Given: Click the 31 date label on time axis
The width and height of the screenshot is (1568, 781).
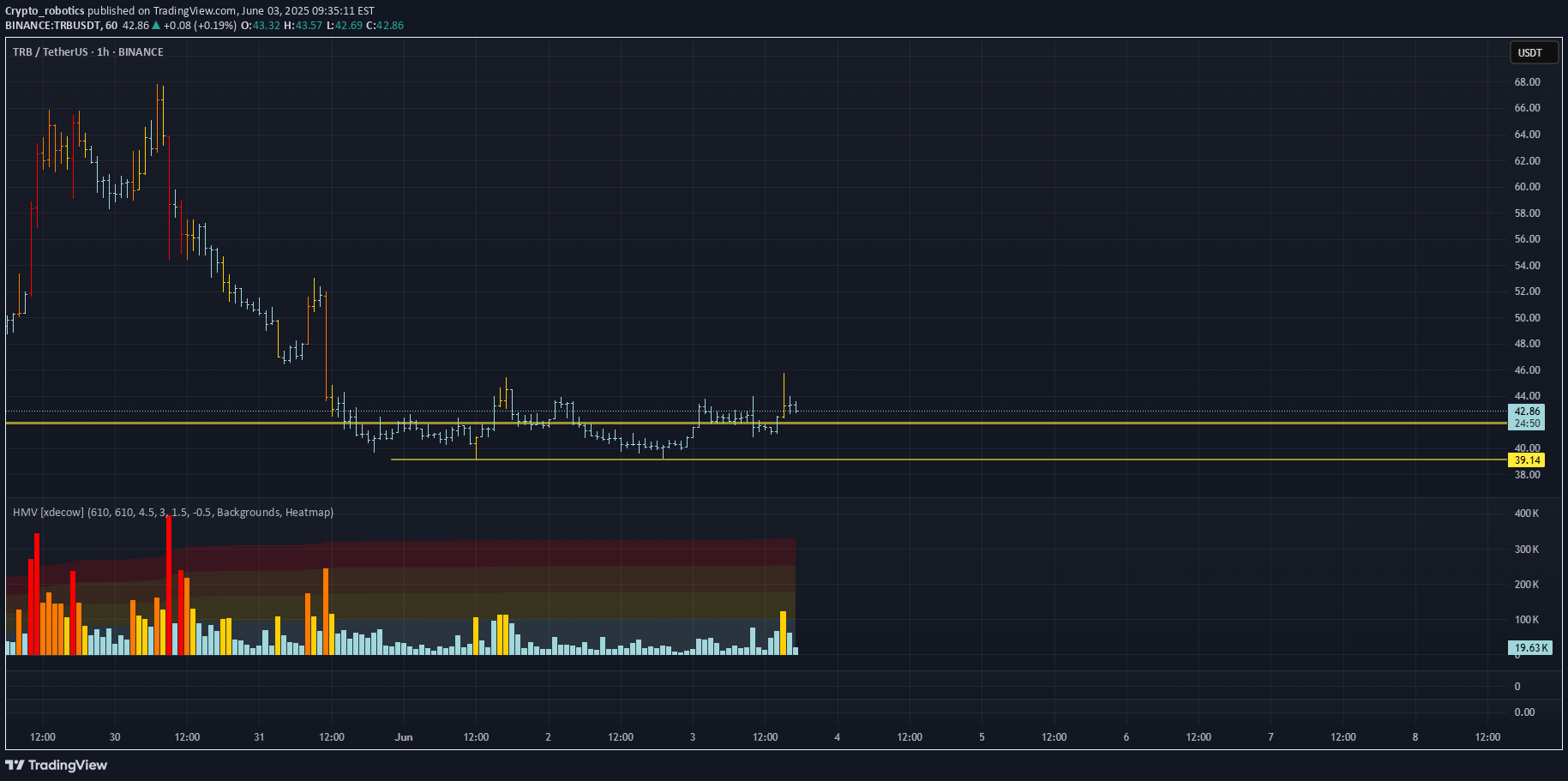Looking at the screenshot, I should pyautogui.click(x=260, y=737).
